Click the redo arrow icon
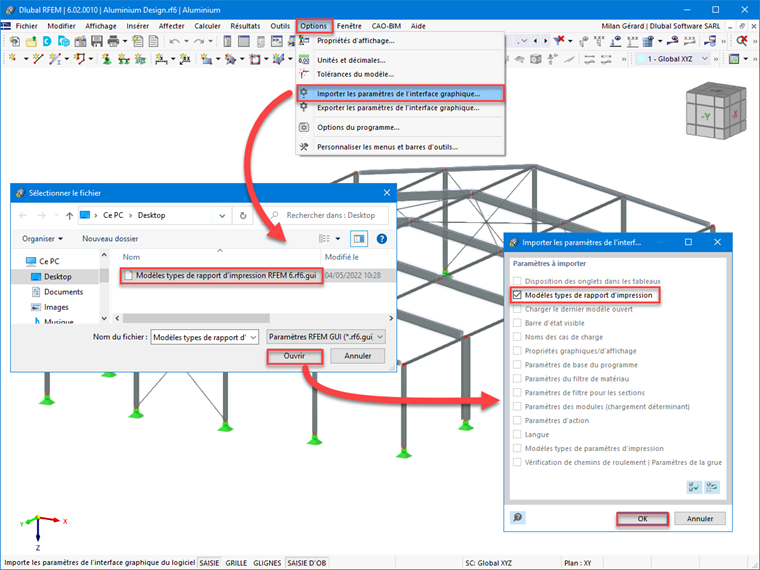 click(199, 42)
